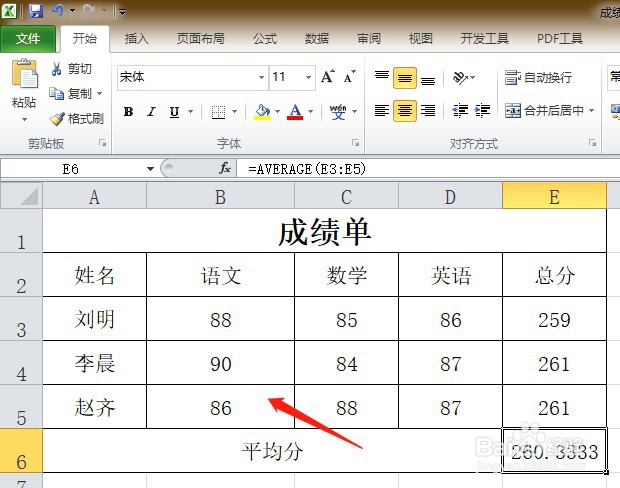This screenshot has height=488, width=620.
Task: Expand the borders dropdown arrow
Action: click(x=234, y=112)
